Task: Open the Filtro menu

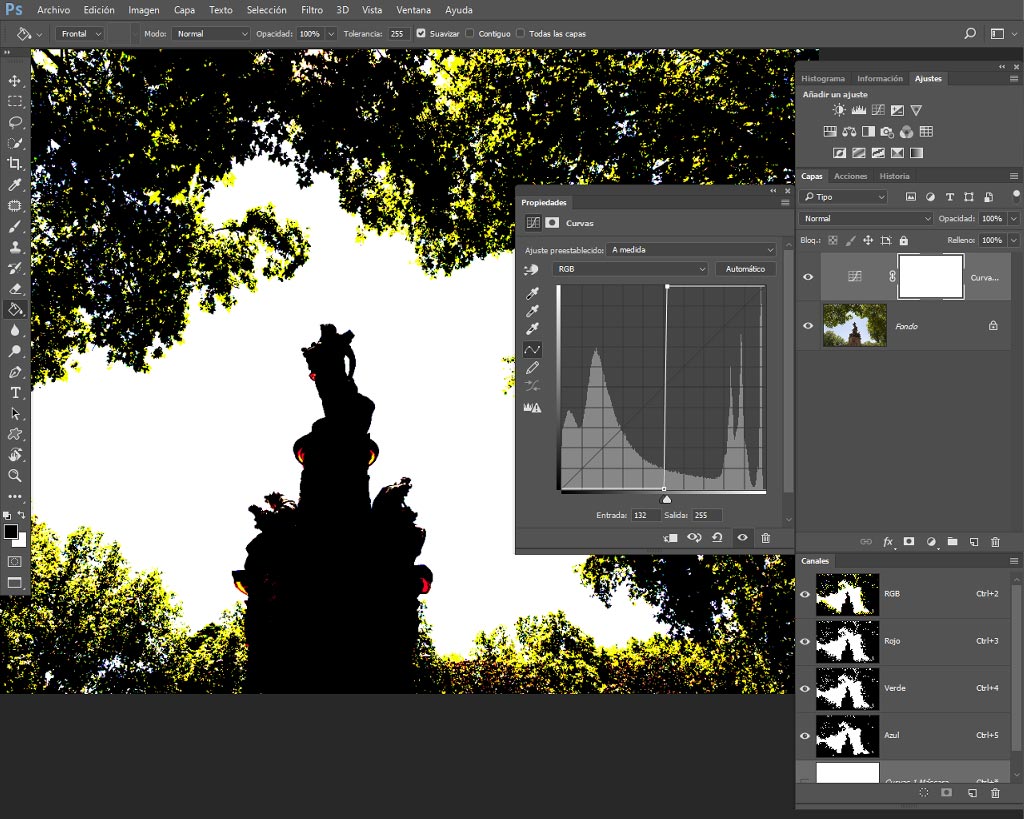Action: coord(312,10)
